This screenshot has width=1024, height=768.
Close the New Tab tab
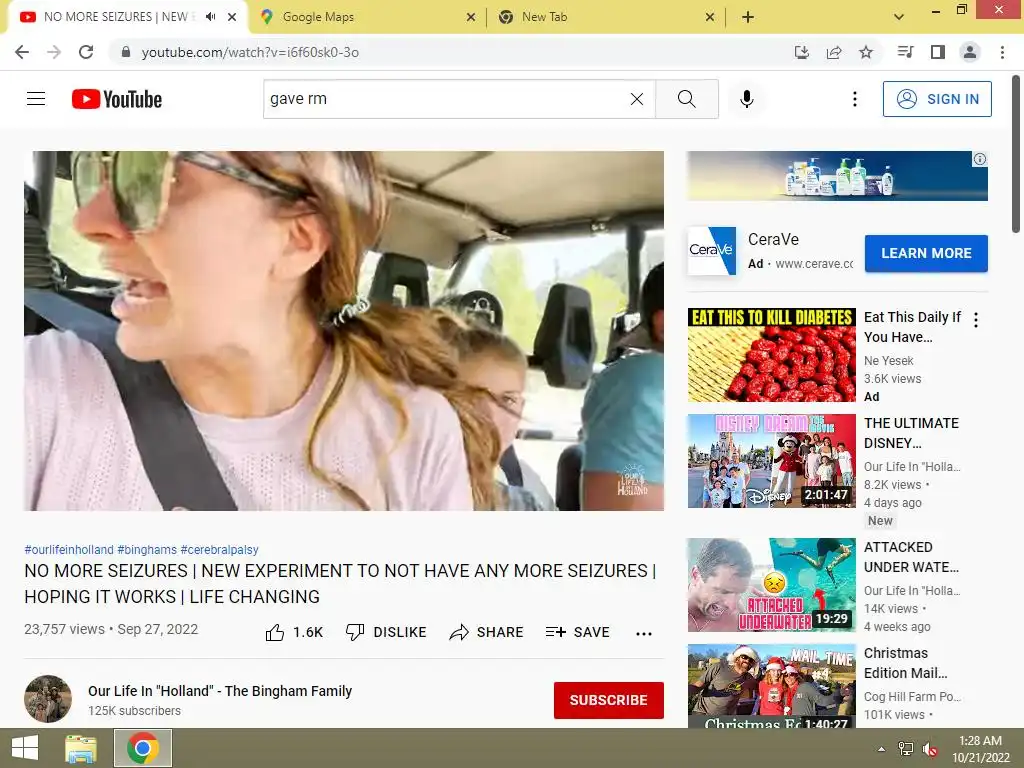[x=710, y=17]
